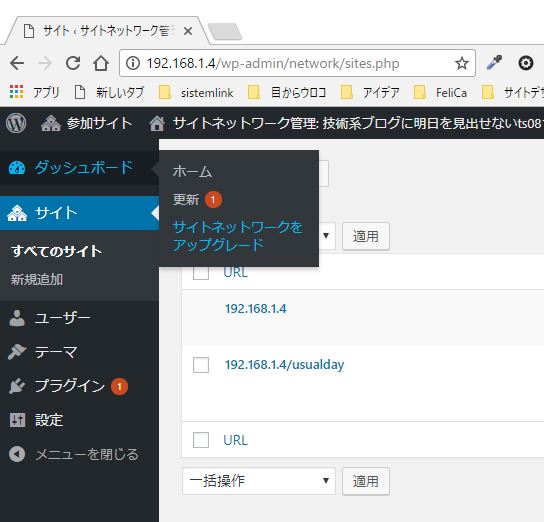Click the 更新 count badge in flyout
The height and width of the screenshot is (522, 544).
click(x=213, y=199)
